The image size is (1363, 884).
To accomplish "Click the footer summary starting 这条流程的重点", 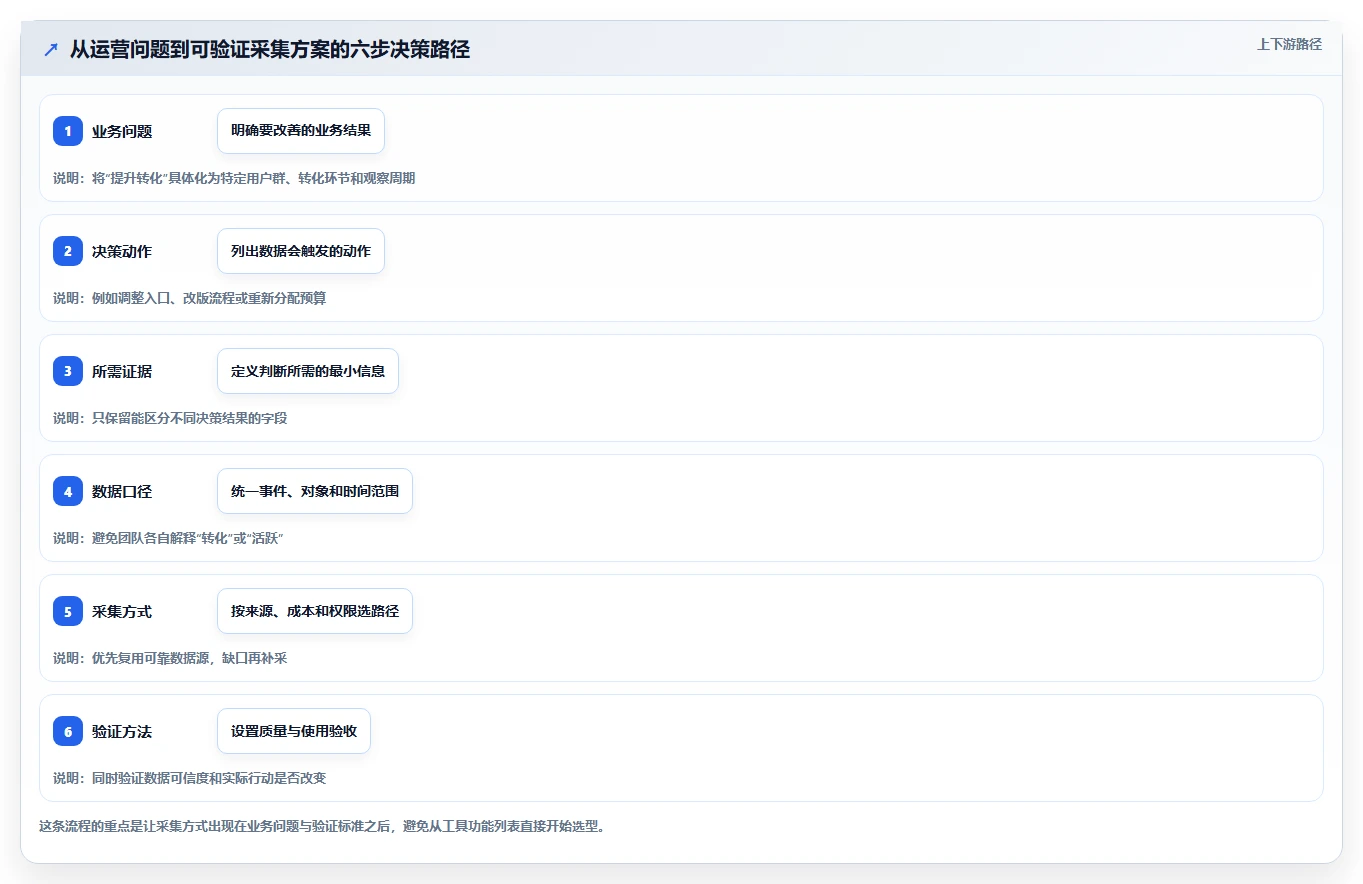I will tap(322, 826).
